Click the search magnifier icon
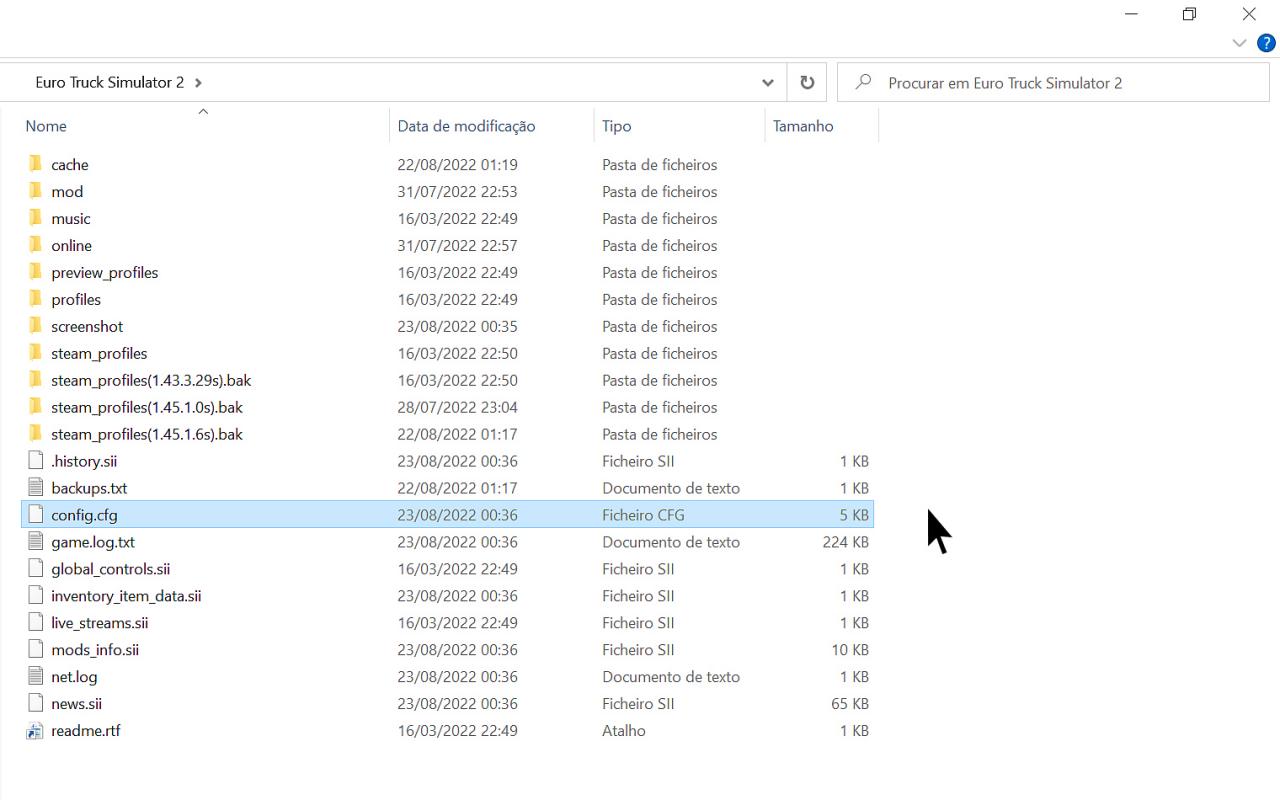Viewport: 1280px width, 800px height. coord(863,83)
